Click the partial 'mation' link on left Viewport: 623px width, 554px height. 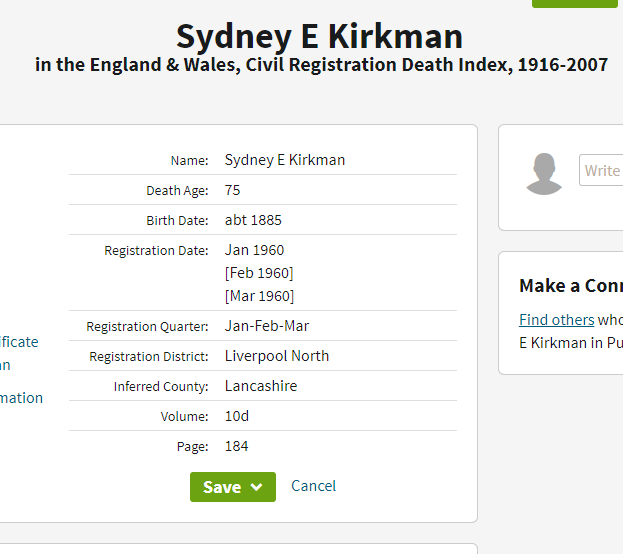coord(21,398)
